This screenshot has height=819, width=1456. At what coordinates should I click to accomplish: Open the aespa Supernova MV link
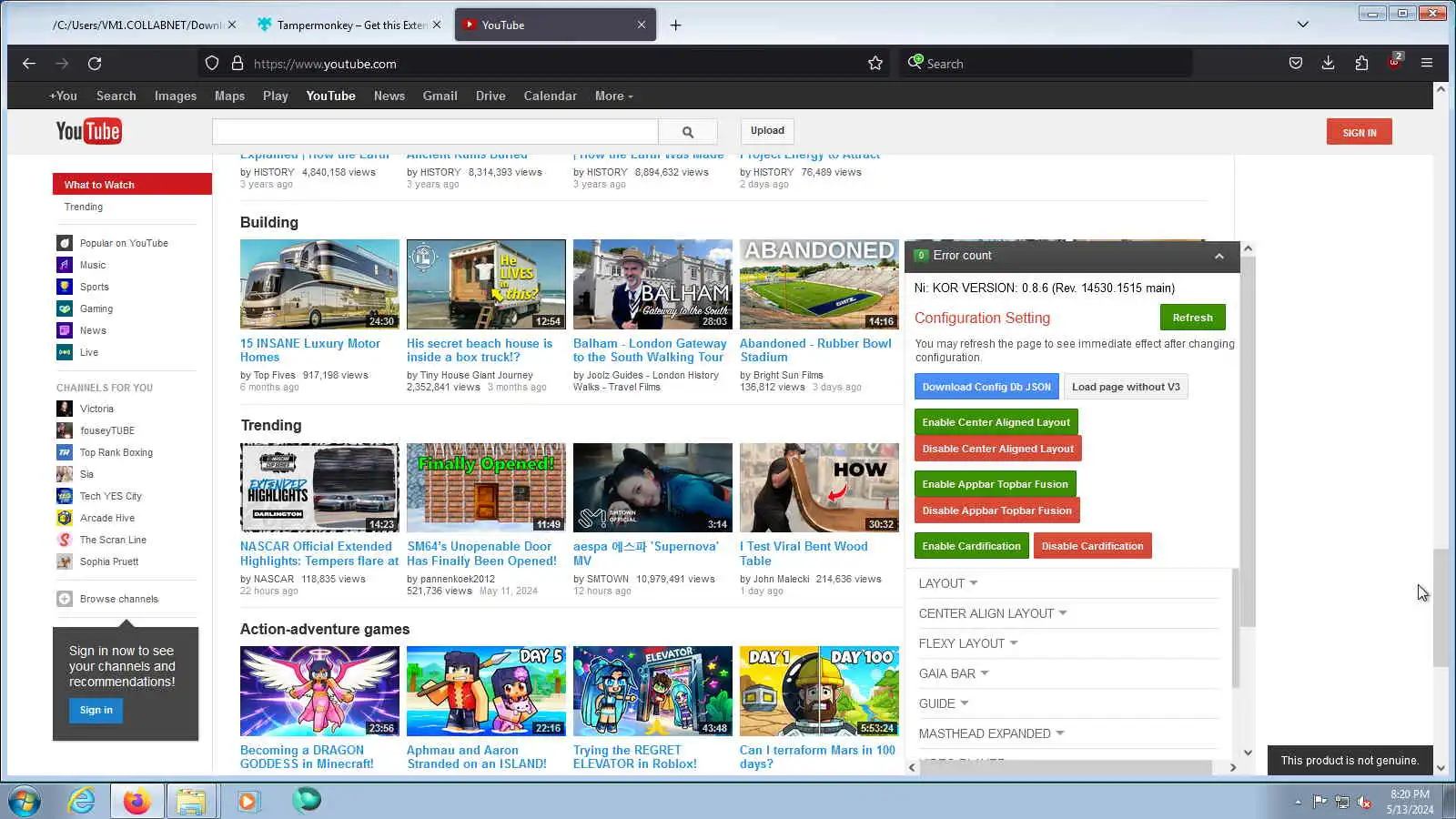click(x=645, y=553)
